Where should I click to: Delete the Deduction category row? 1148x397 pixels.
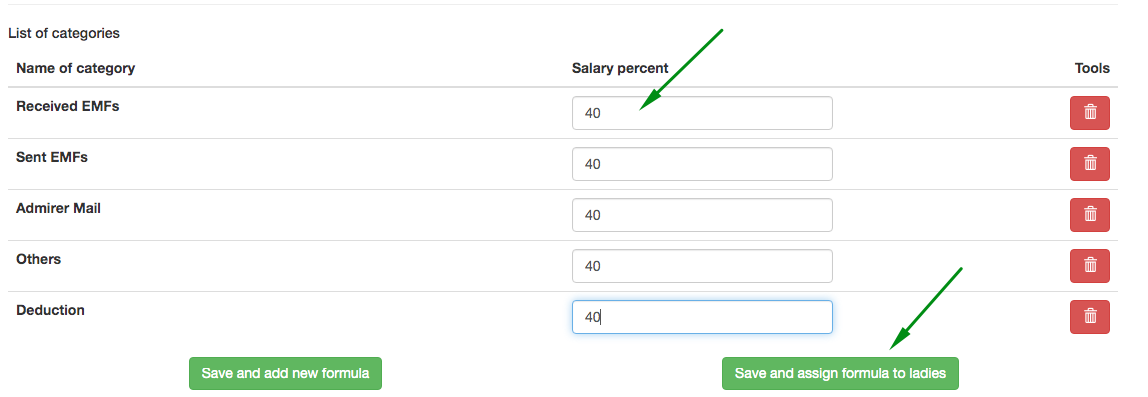pos(1089,316)
